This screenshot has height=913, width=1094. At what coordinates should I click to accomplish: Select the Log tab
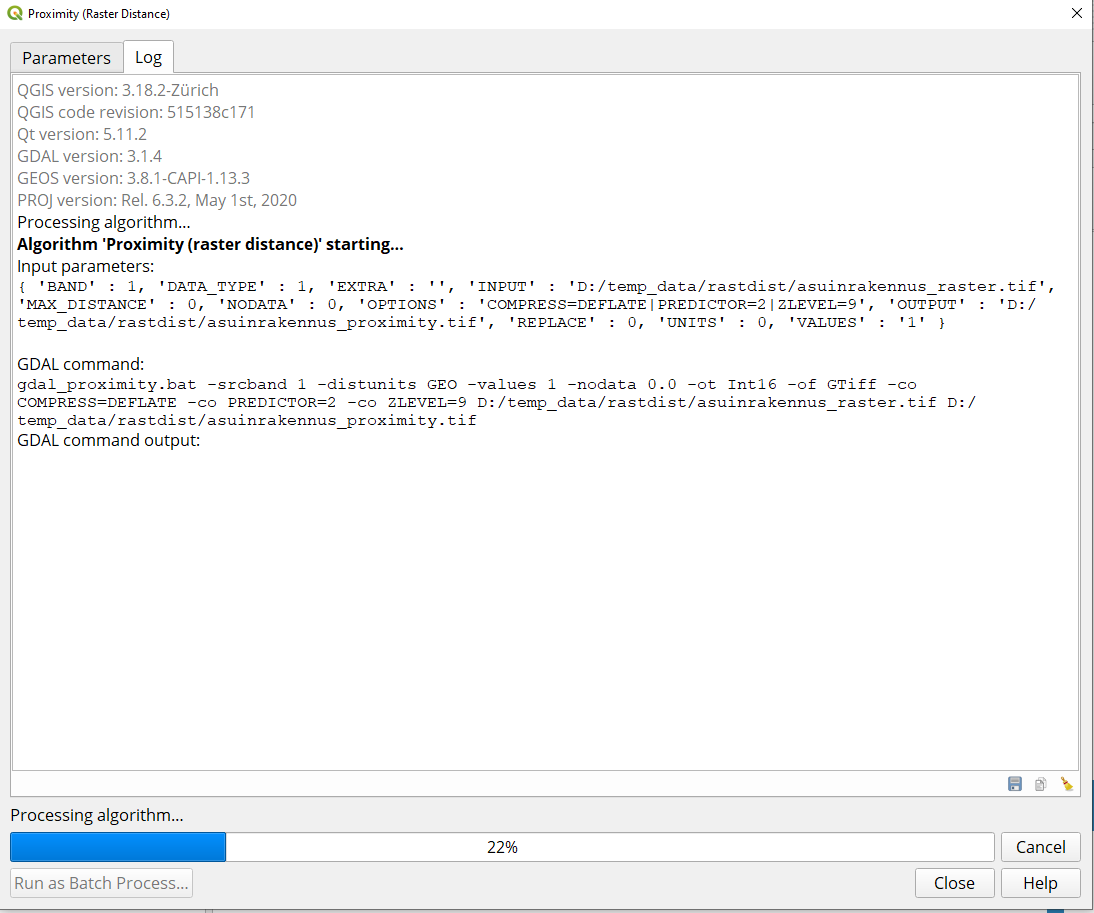[149, 56]
